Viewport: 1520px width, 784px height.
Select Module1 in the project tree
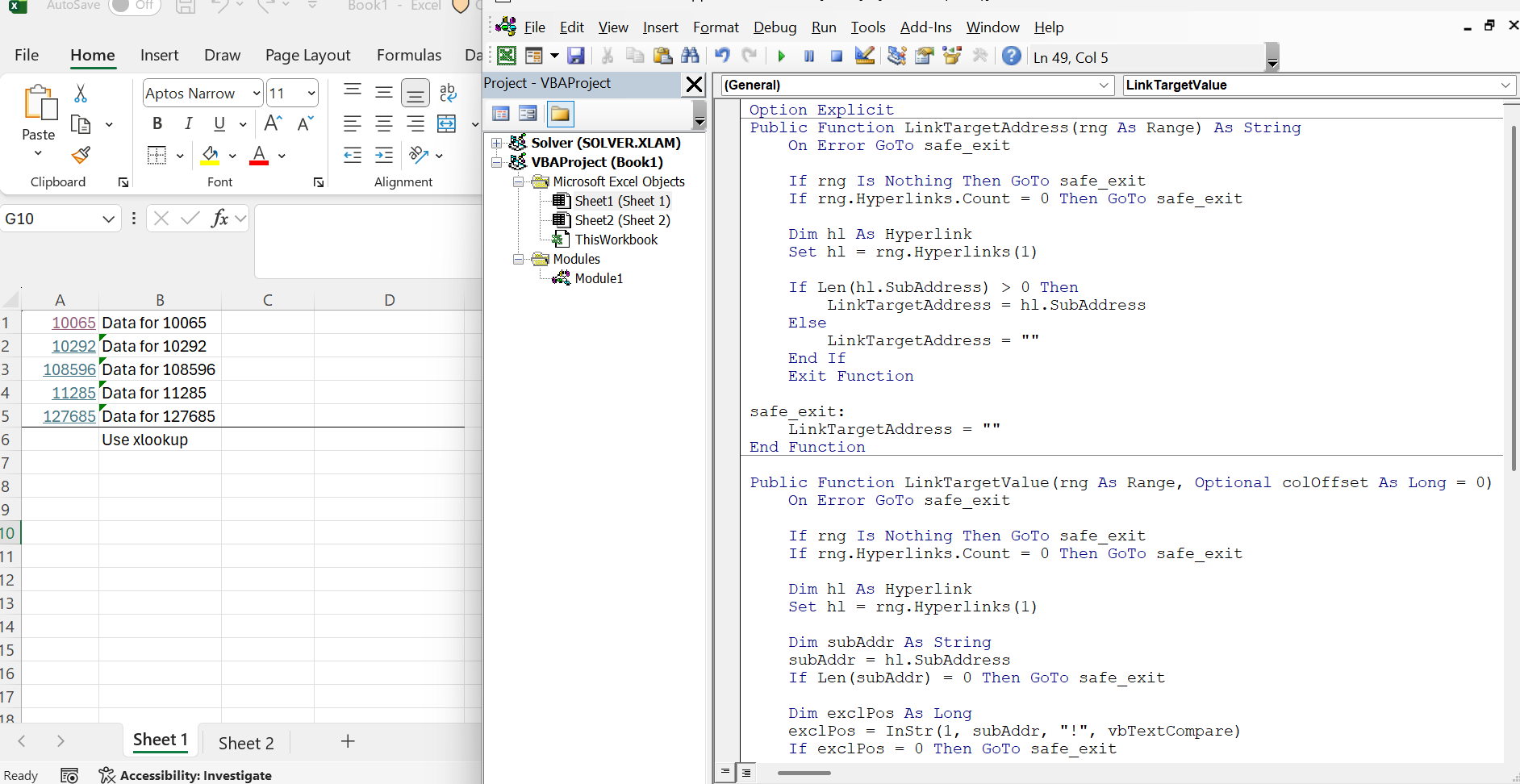[598, 278]
